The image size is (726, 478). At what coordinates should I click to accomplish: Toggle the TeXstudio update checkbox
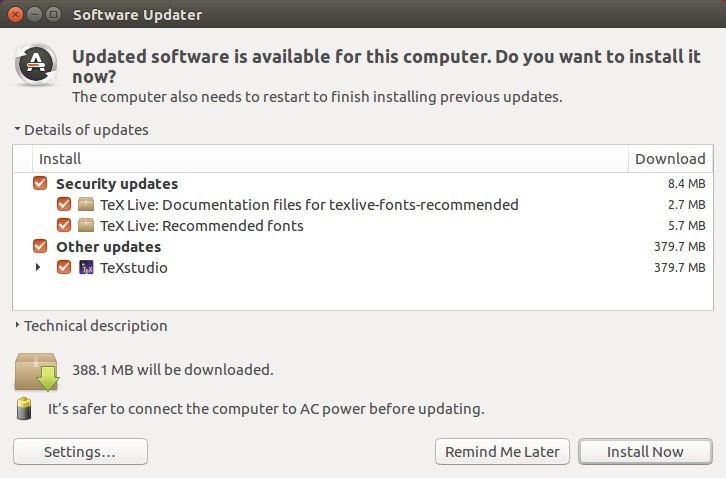coord(64,267)
